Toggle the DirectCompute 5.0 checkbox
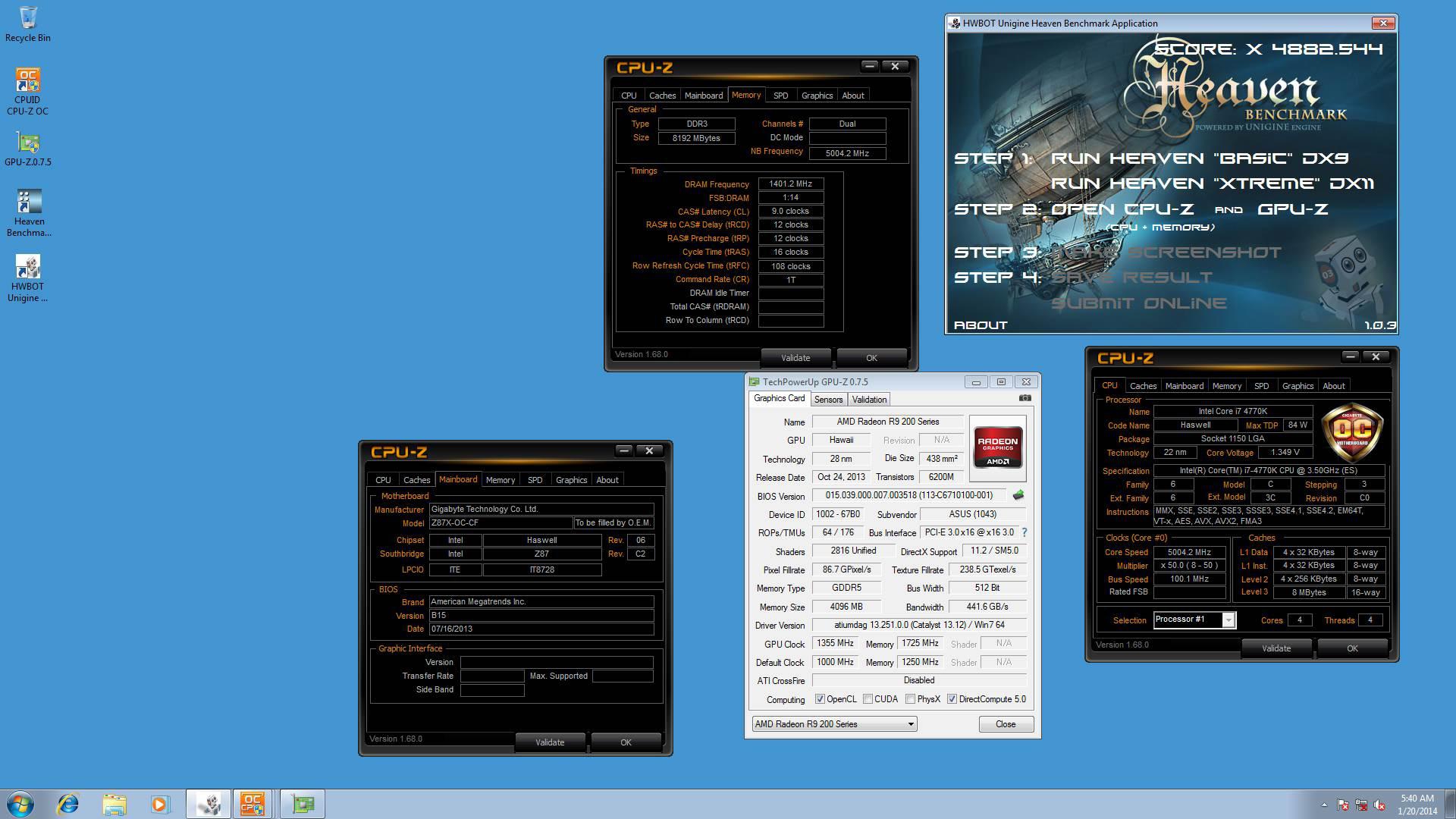The image size is (1456, 819). [952, 699]
